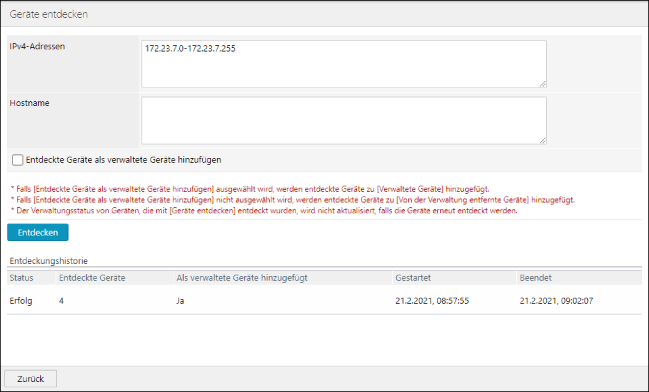The width and height of the screenshot is (649, 392).
Task: Click the Geräte entdecken title bar
Action: click(324, 14)
